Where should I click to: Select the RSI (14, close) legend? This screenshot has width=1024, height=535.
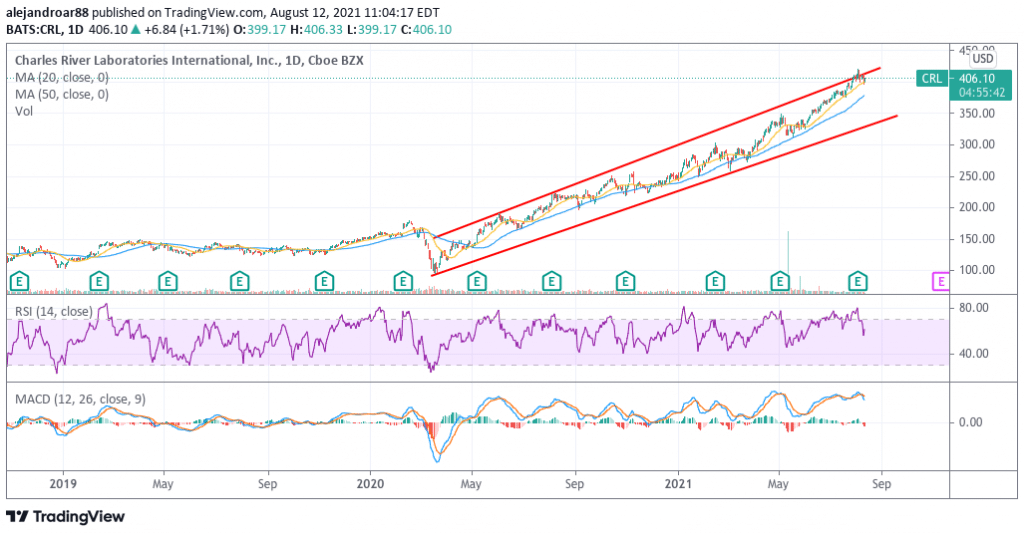pos(54,312)
